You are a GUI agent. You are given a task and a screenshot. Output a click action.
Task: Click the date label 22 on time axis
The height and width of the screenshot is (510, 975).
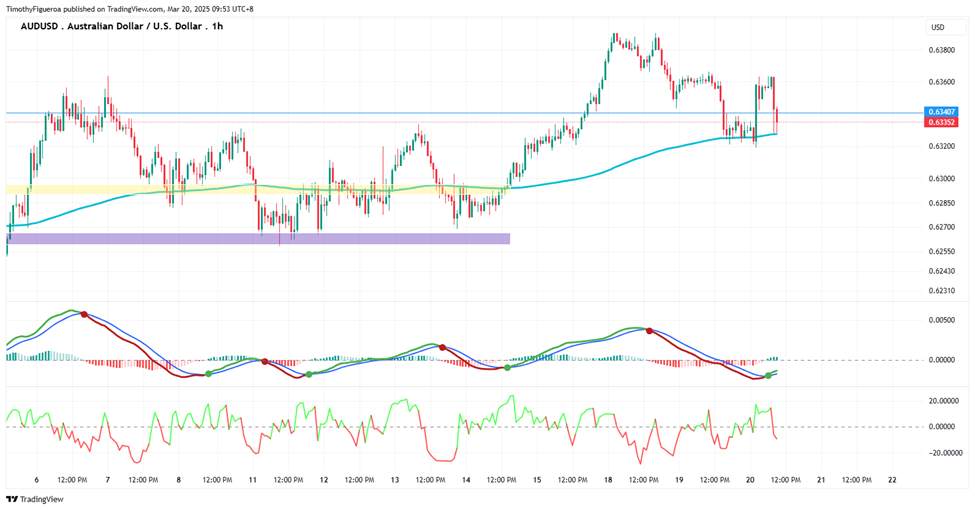pyautogui.click(x=892, y=480)
